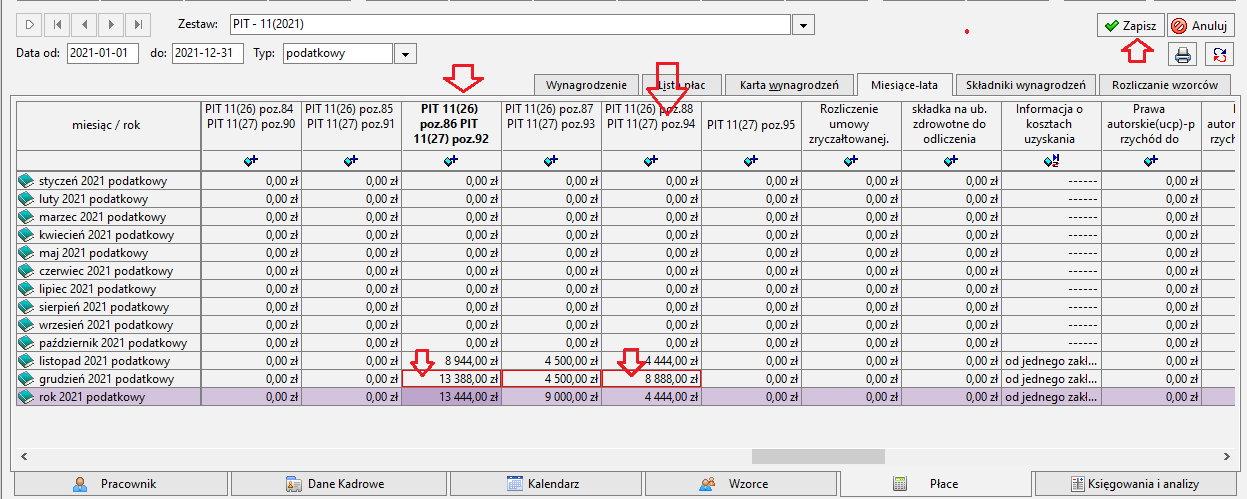Click formula icon under poz.88 column header
The image size is (1247, 499).
click(651, 160)
